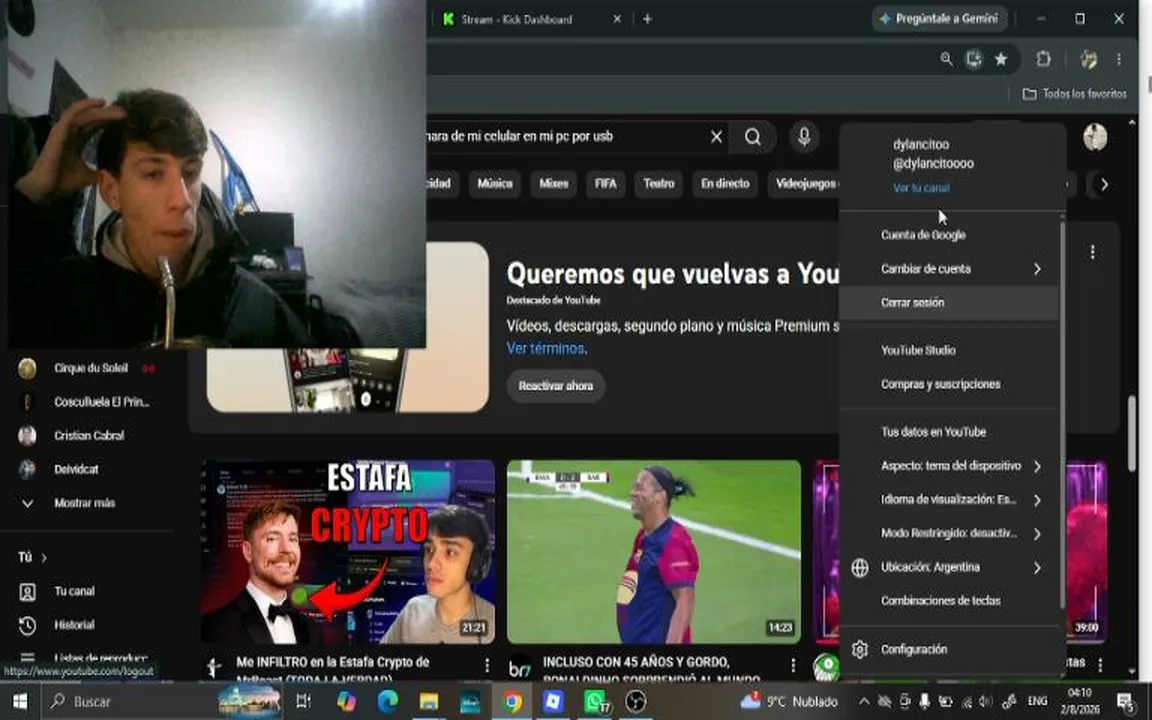The image size is (1152, 720).
Task: Open options for the Estafa Crypto video
Action: (x=486, y=665)
